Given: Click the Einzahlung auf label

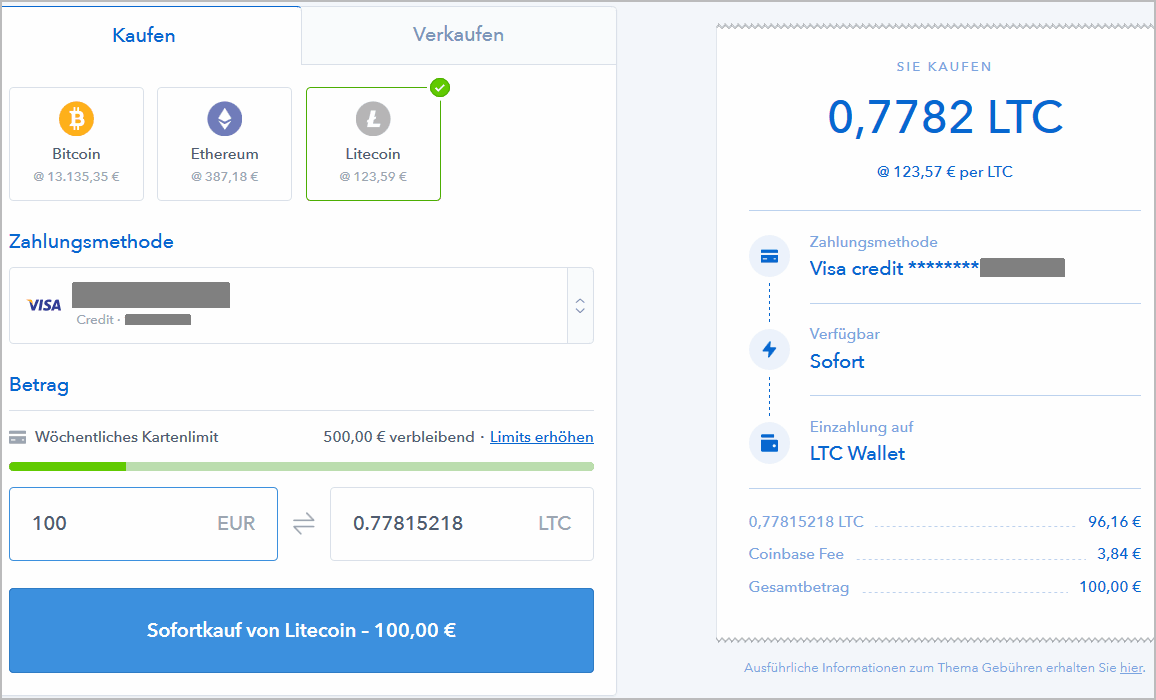Looking at the screenshot, I should (x=862, y=427).
